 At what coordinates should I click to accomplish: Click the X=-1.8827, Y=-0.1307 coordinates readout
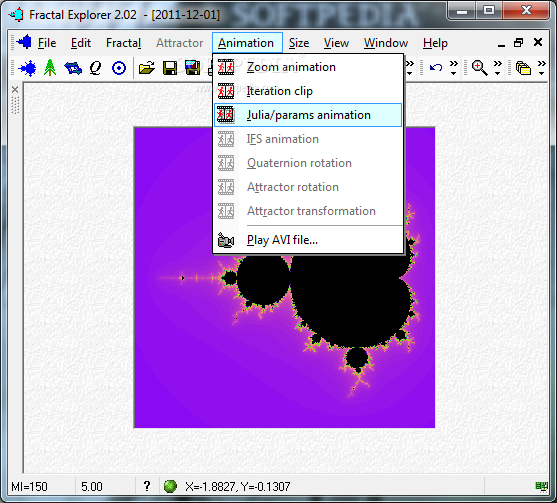click(x=237, y=486)
